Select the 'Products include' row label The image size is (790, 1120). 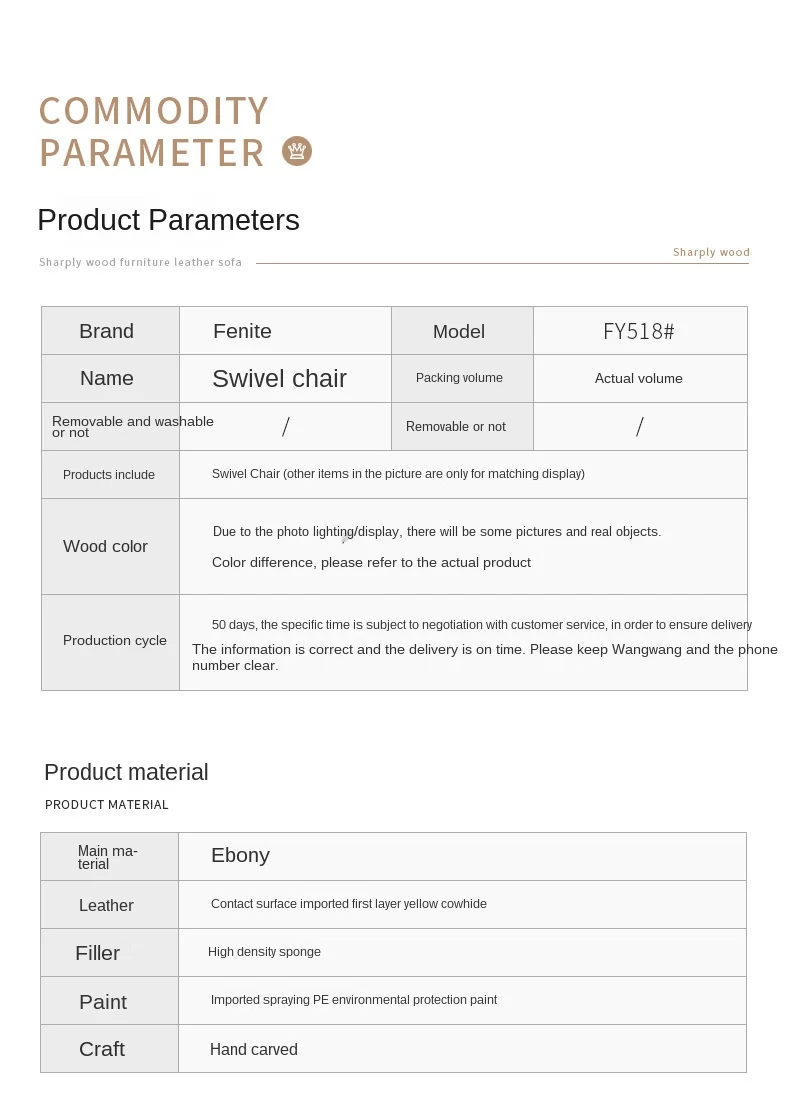click(109, 475)
